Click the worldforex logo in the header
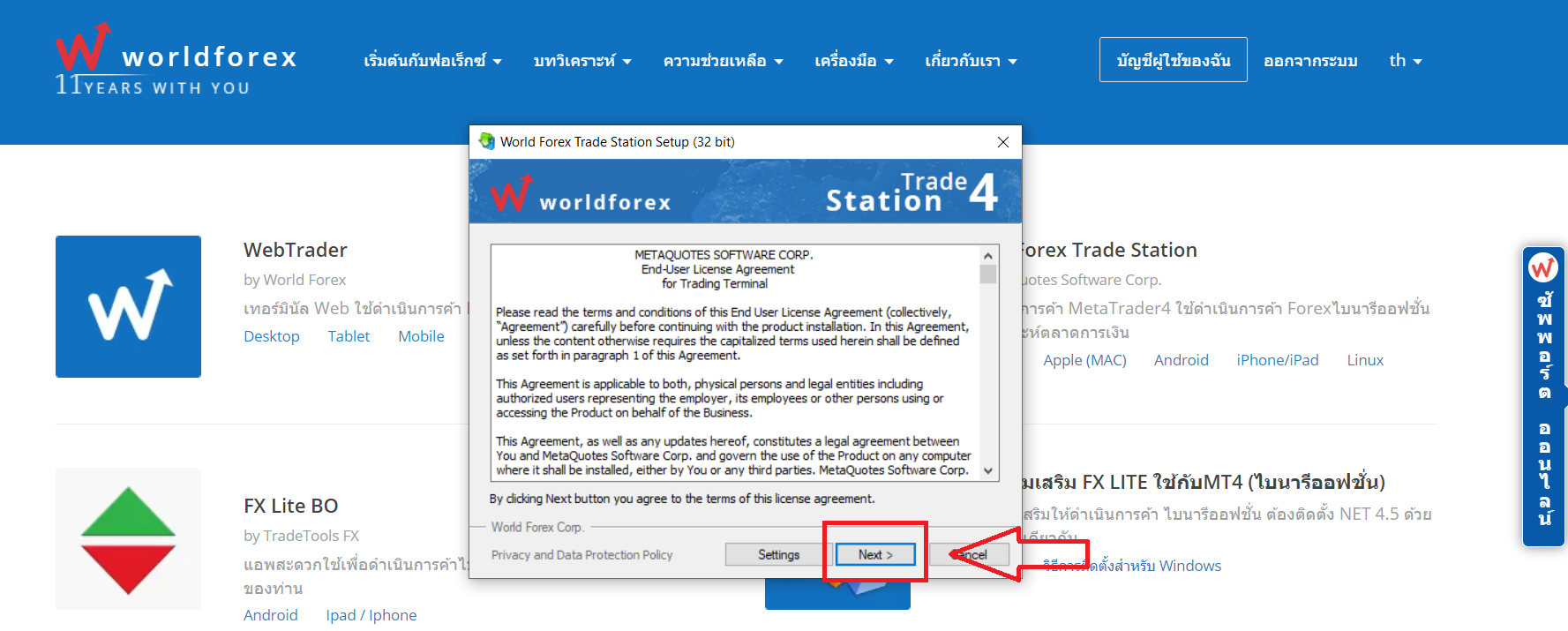The image size is (1568, 631). tap(176, 59)
